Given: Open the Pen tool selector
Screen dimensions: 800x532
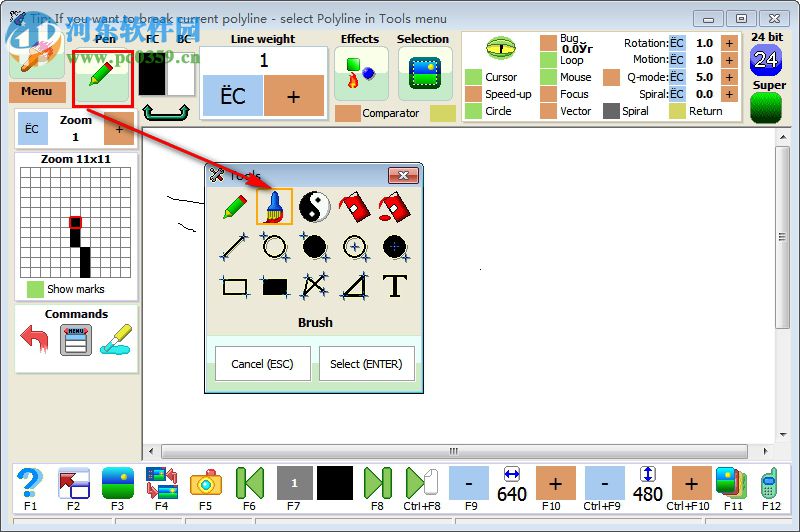Looking at the screenshot, I should (x=102, y=75).
